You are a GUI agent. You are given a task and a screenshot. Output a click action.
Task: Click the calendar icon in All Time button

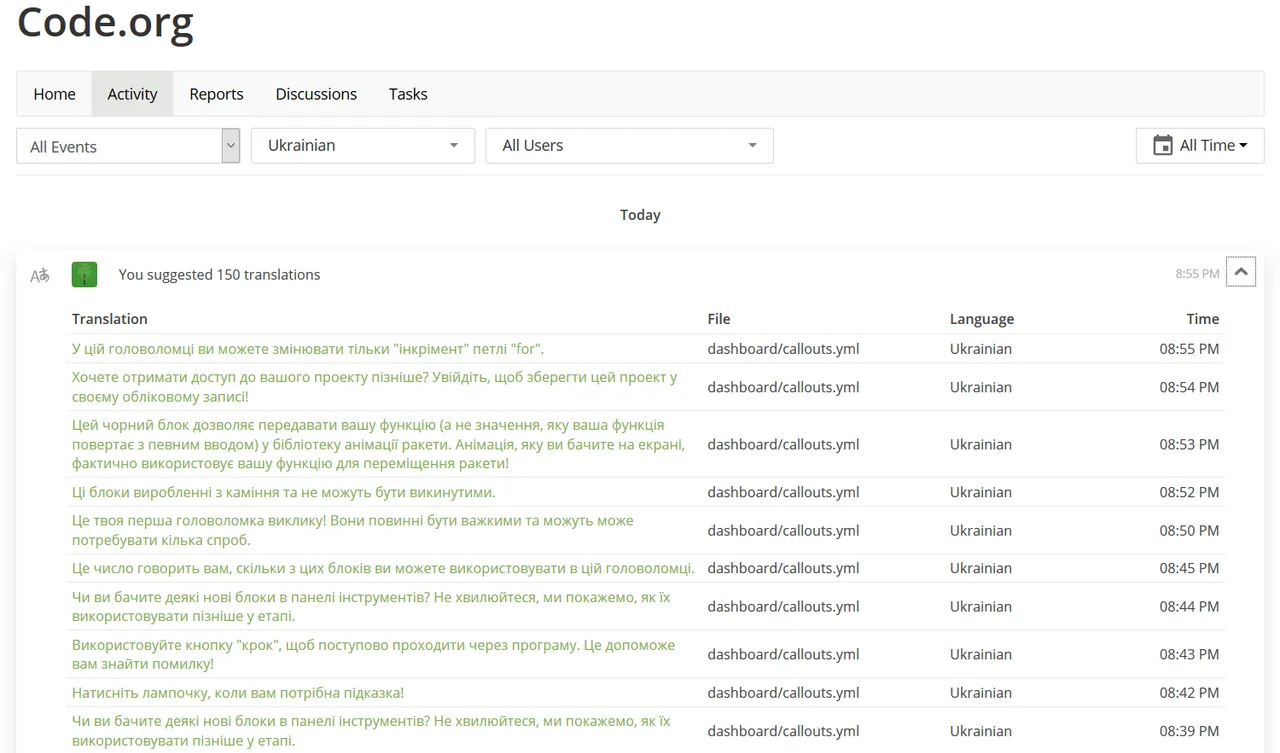click(x=1162, y=146)
